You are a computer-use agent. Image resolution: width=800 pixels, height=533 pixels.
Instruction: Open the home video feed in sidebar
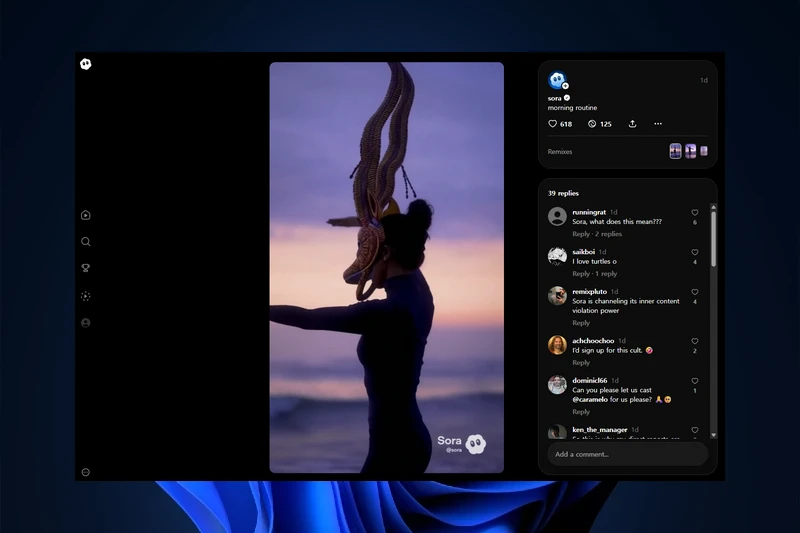86,215
